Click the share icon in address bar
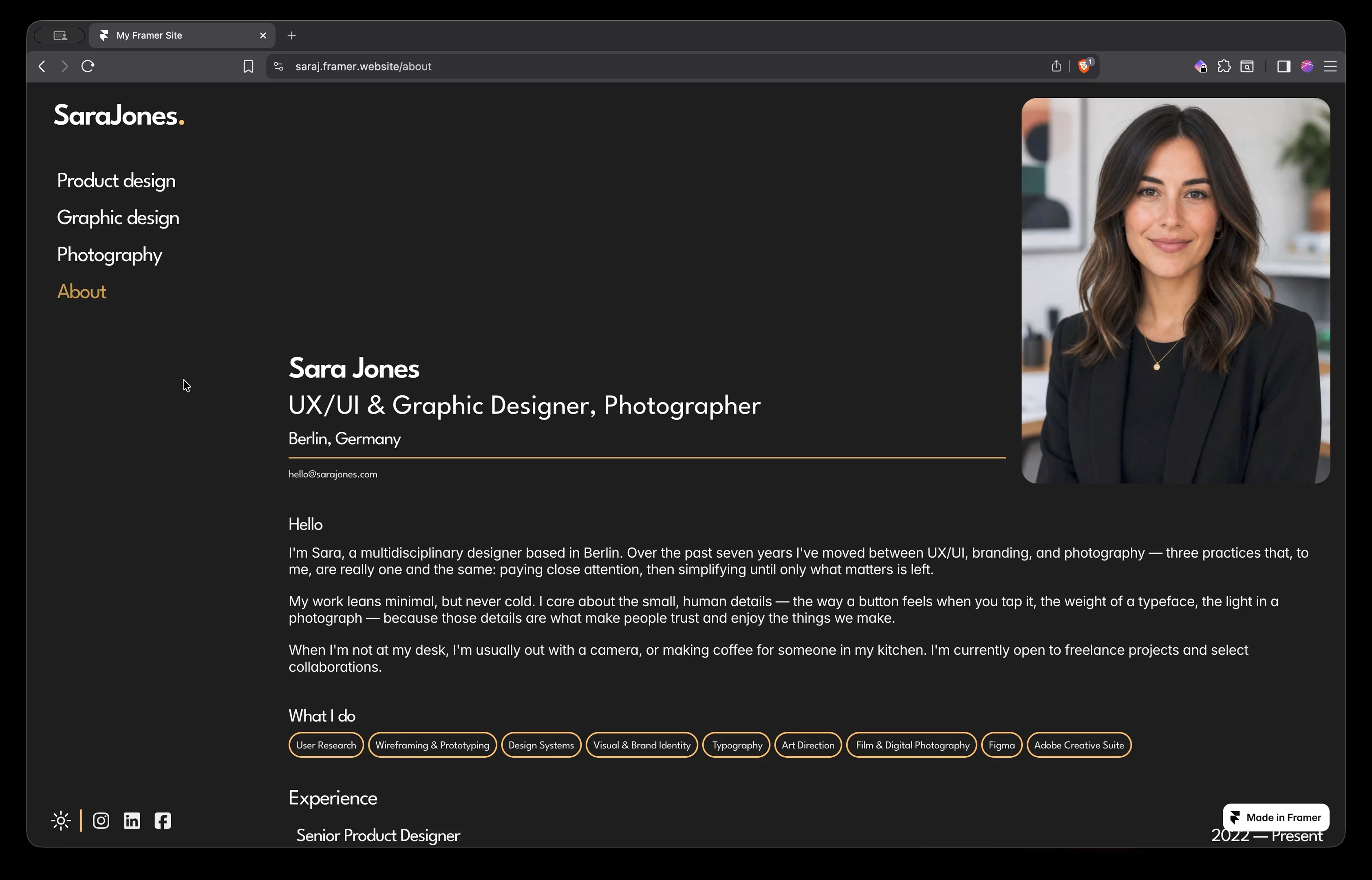The height and width of the screenshot is (880, 1372). (x=1056, y=66)
